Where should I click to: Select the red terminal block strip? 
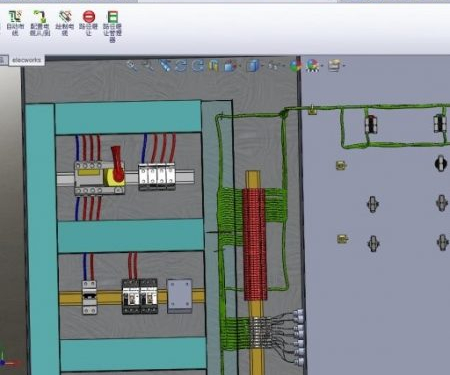click(x=255, y=245)
